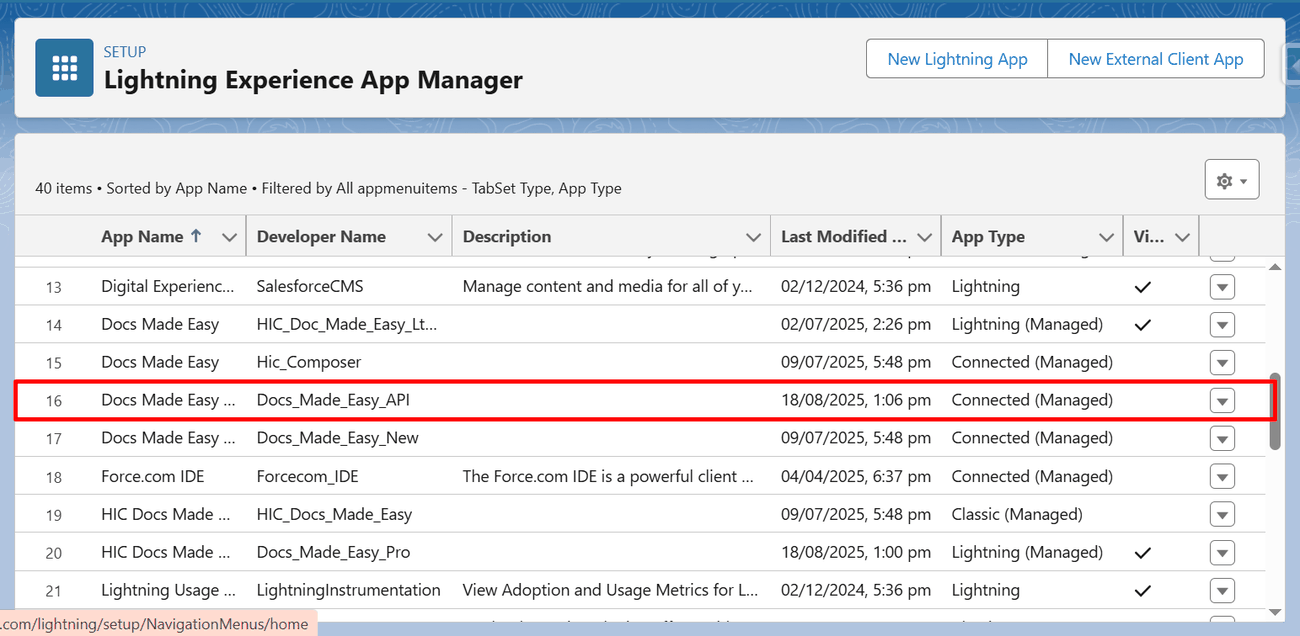The height and width of the screenshot is (636, 1300).
Task: Select Forcecom_IDE developer name cell
Action: pyautogui.click(x=308, y=476)
